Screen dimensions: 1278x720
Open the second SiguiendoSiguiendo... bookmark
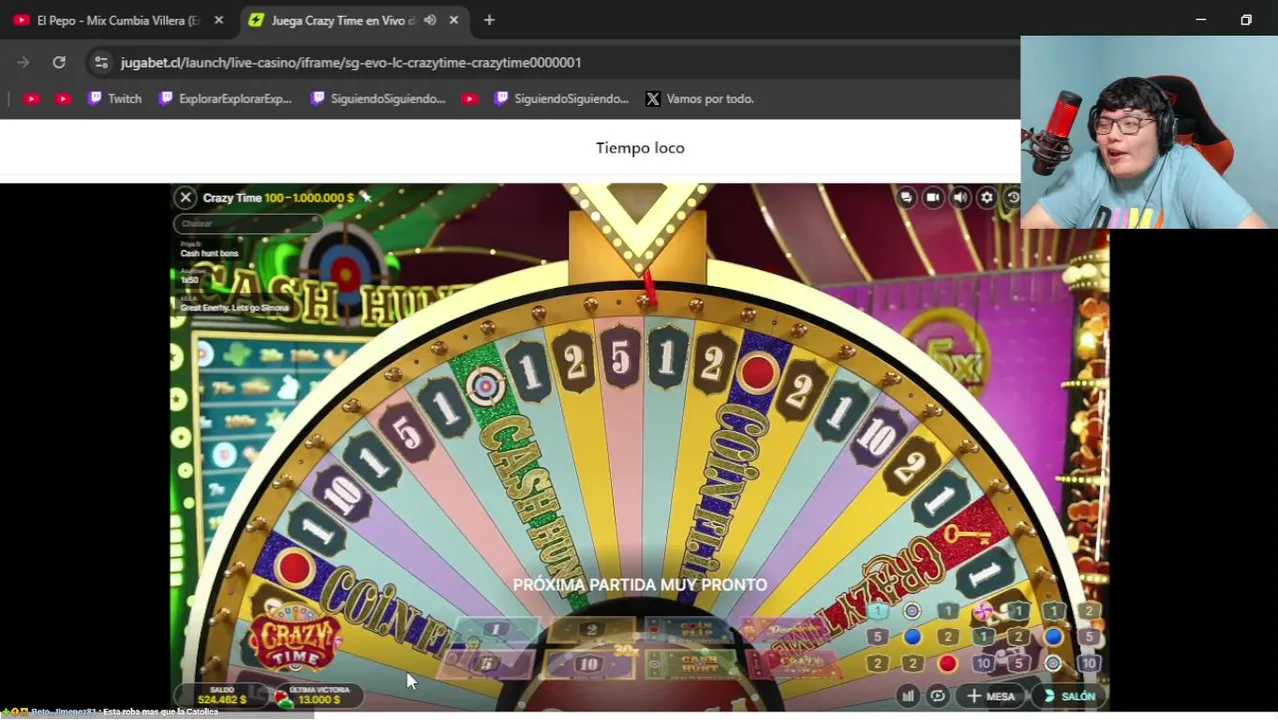(562, 99)
